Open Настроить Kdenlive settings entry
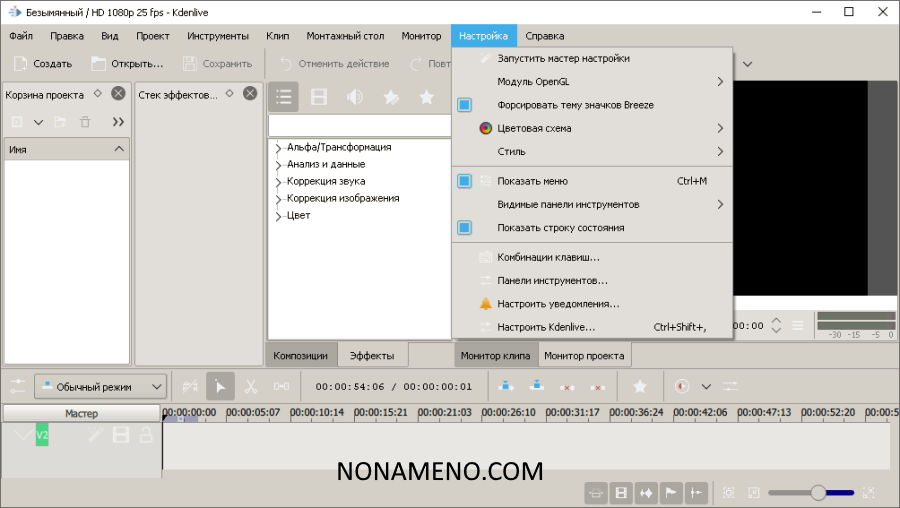The width and height of the screenshot is (900, 508). pos(545,327)
